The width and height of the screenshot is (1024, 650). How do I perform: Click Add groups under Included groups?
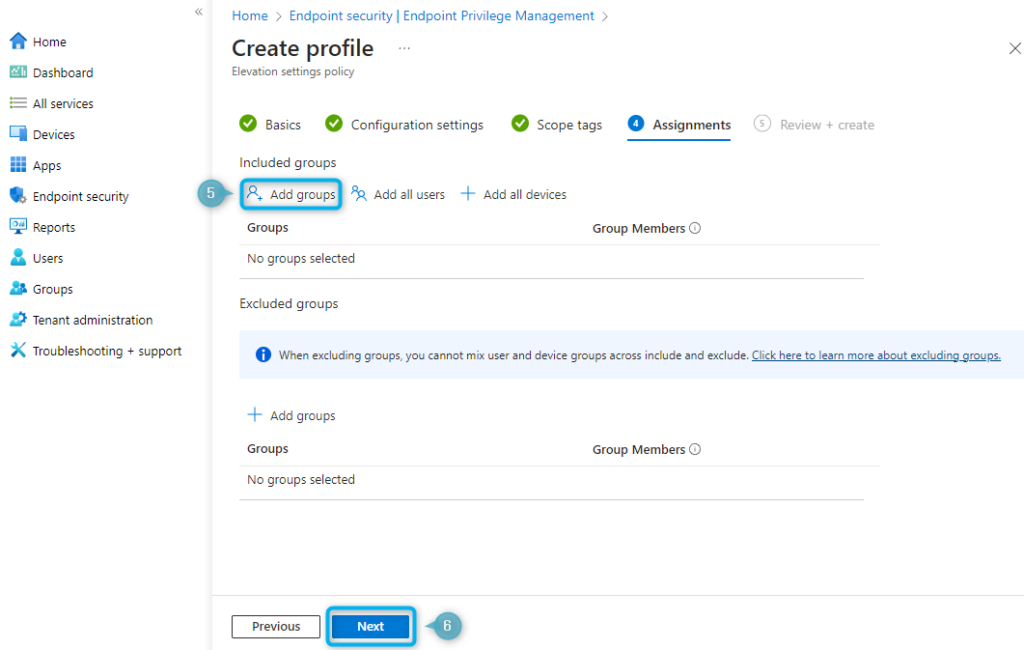click(291, 194)
